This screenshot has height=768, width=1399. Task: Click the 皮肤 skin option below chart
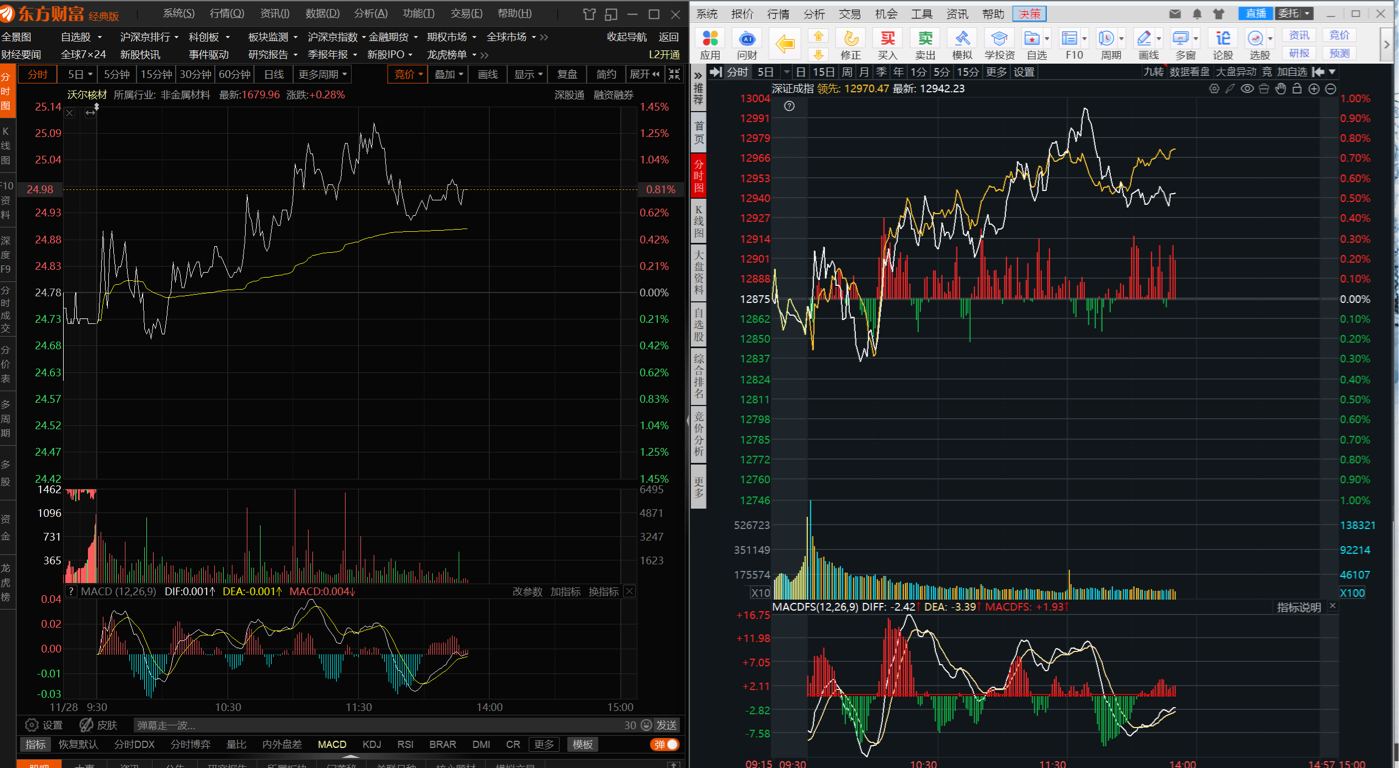pos(98,725)
